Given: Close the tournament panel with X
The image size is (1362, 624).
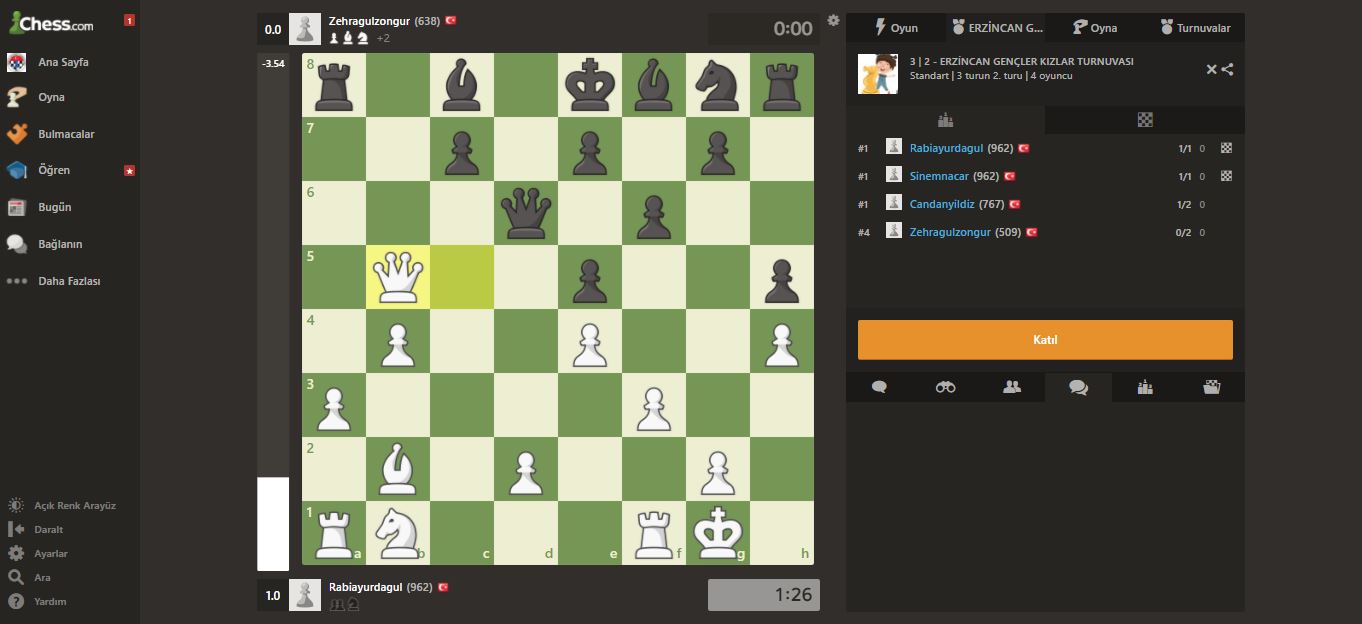Looking at the screenshot, I should (x=1212, y=69).
